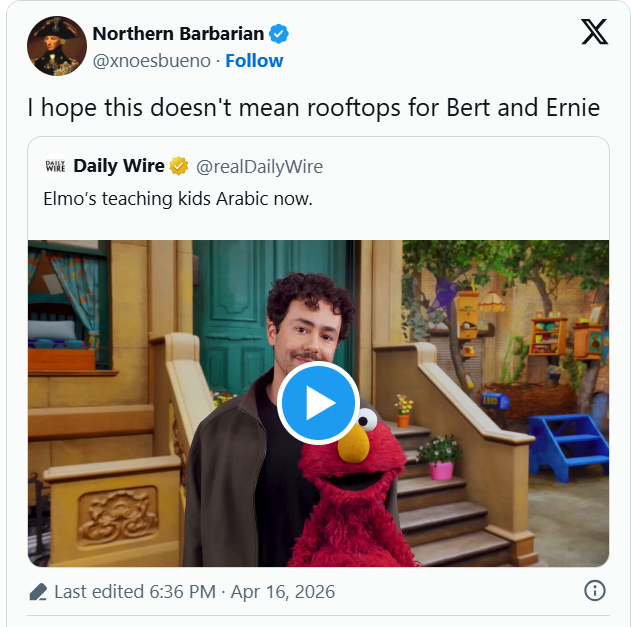Open the info circle icon

594,591
